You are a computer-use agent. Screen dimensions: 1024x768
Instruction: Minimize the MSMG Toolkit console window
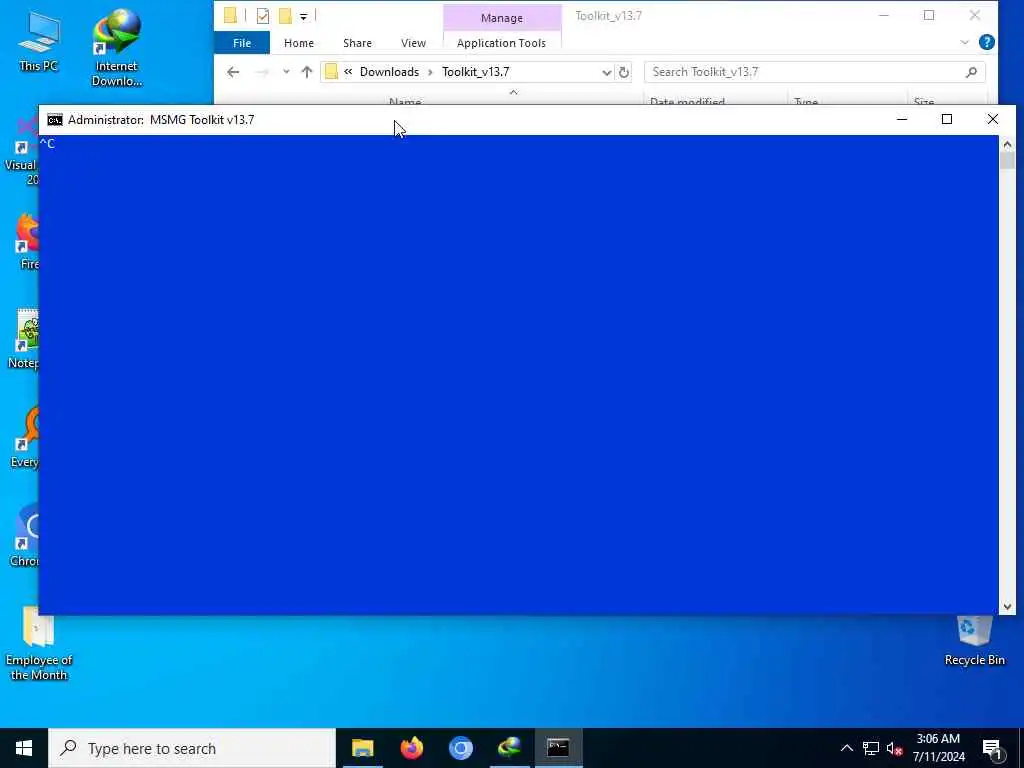pyautogui.click(x=902, y=120)
